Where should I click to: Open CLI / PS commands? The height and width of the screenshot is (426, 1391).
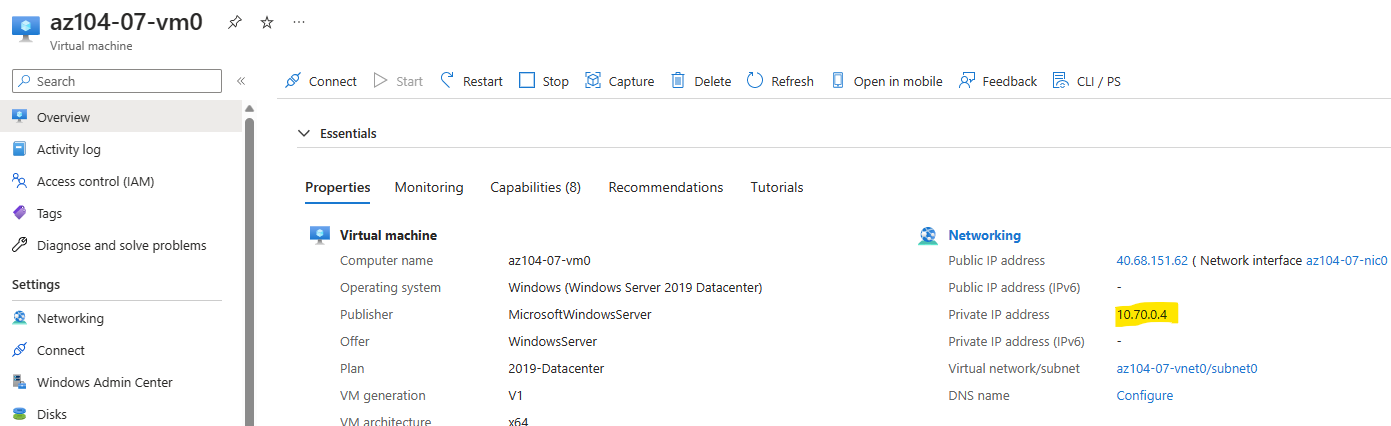pyautogui.click(x=1086, y=81)
